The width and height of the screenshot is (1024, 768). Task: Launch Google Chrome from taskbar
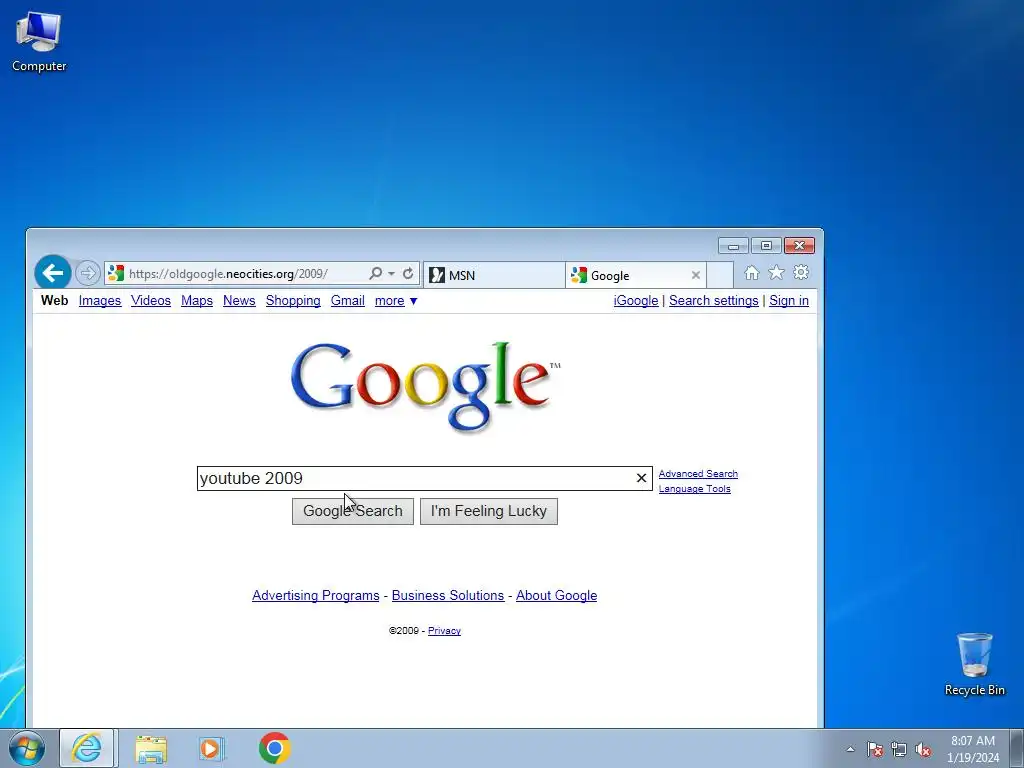click(274, 748)
